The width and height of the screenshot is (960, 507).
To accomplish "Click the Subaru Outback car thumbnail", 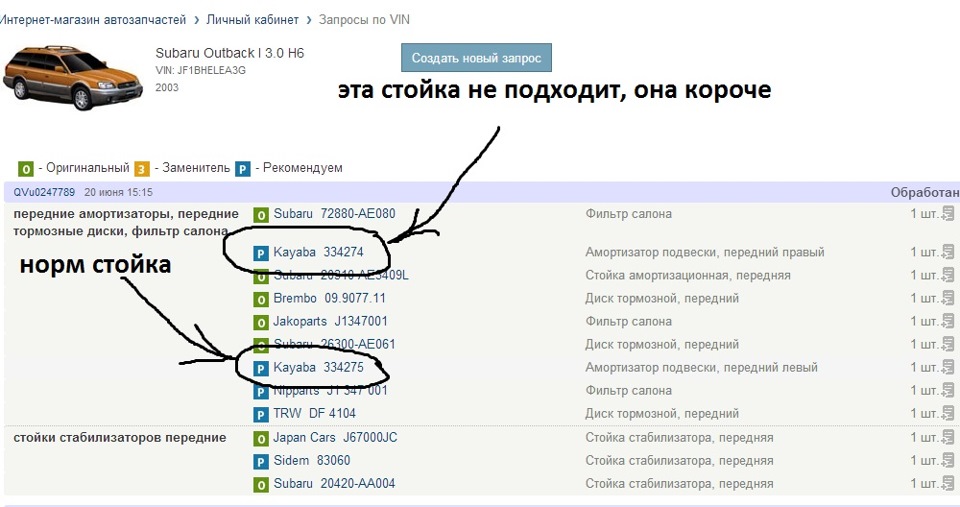I will click(x=72, y=77).
